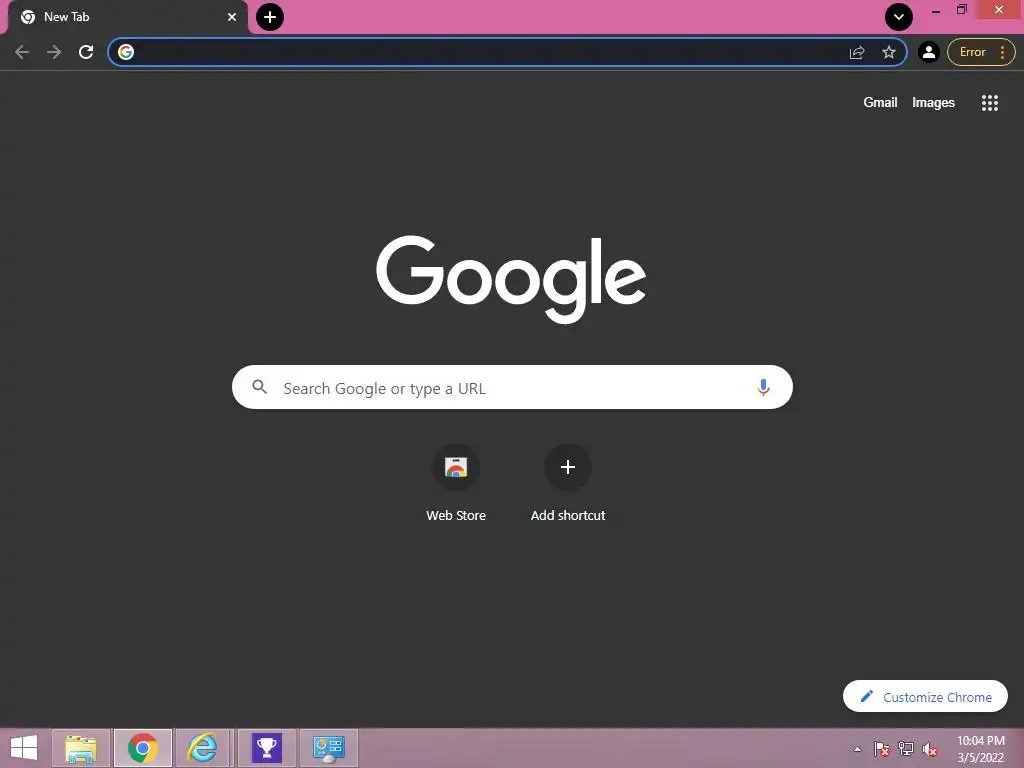Viewport: 1024px width, 768px height.
Task: Click the magnifier icon in search box
Action: click(x=259, y=387)
